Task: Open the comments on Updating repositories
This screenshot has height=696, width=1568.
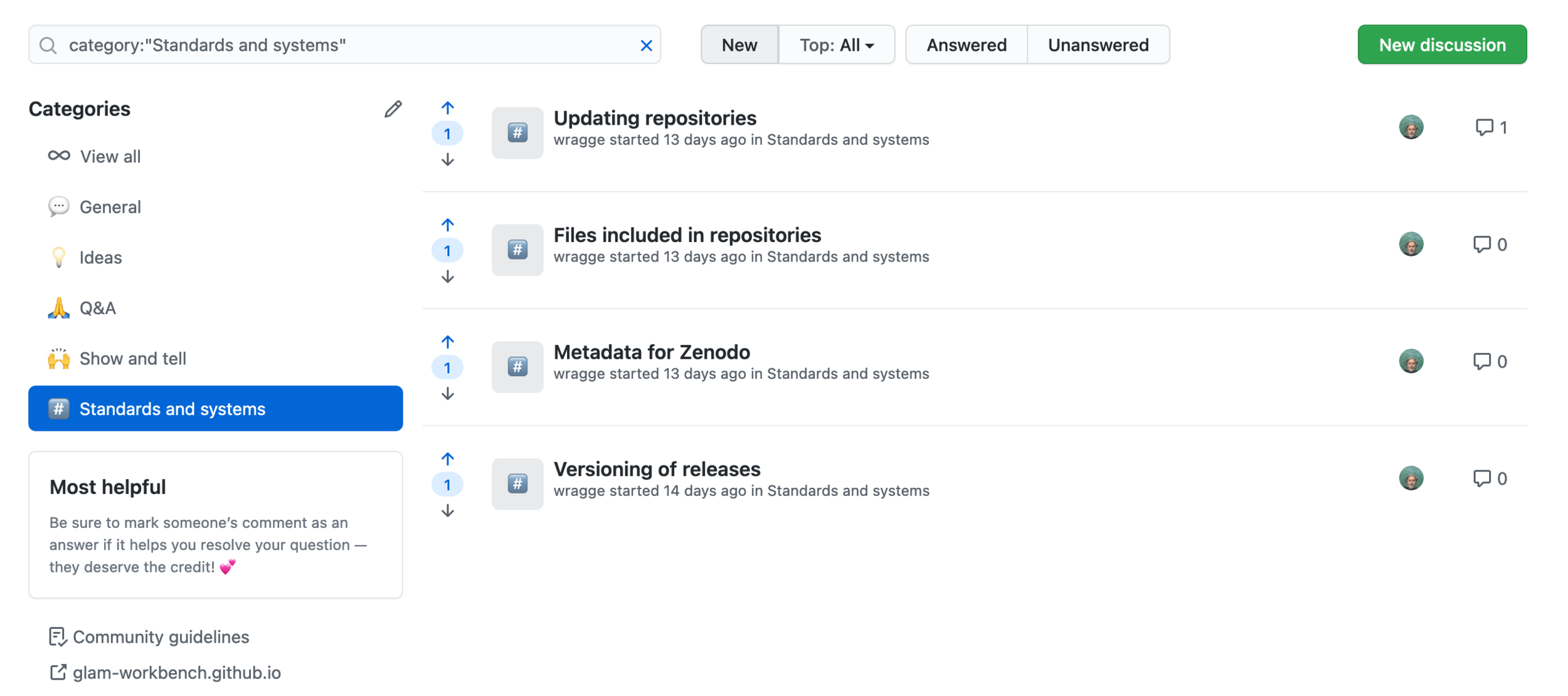Action: point(1490,127)
